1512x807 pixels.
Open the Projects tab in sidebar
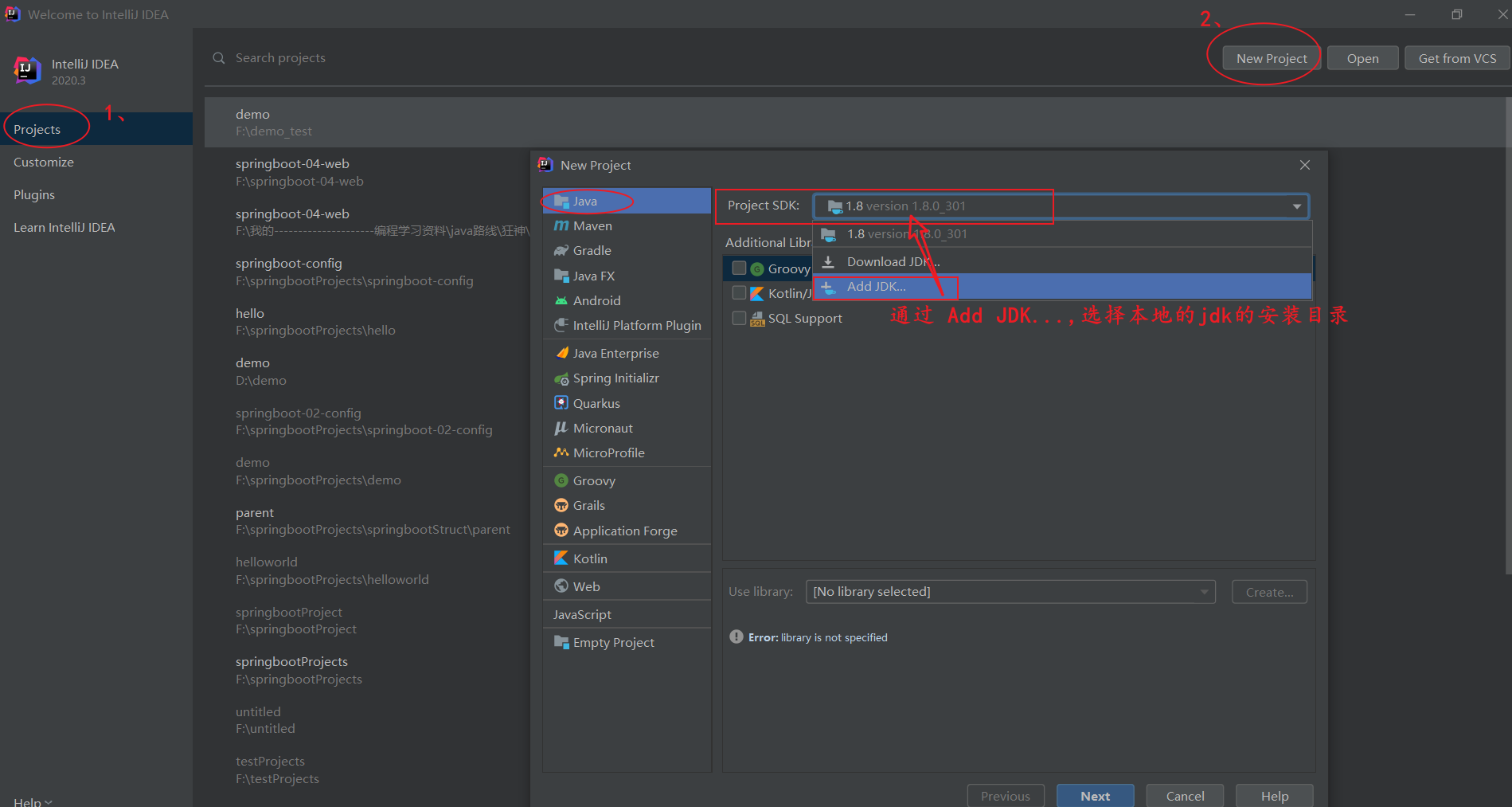coord(96,129)
